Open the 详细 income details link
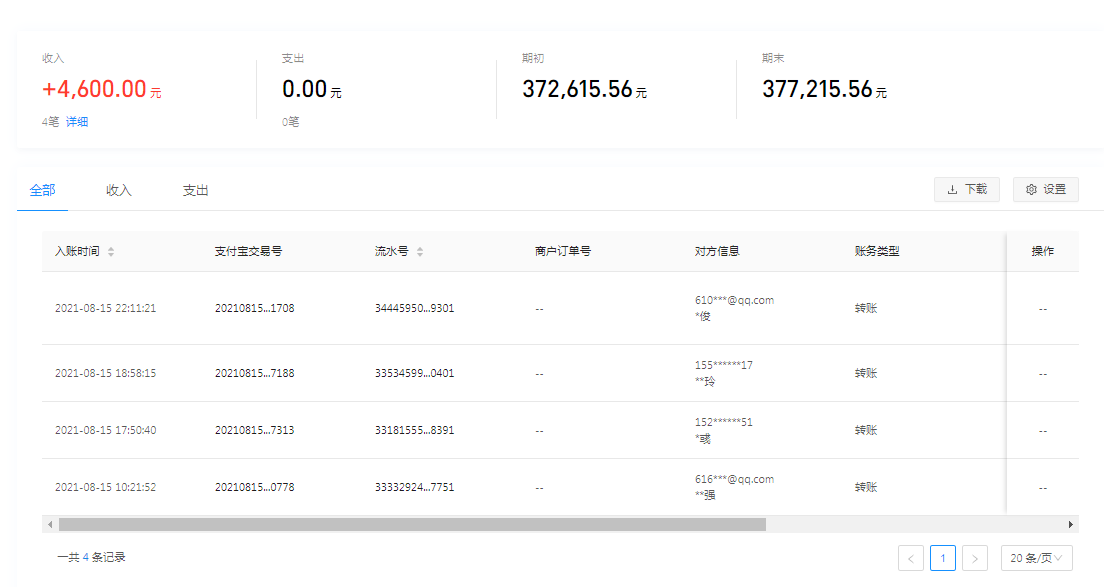The height and width of the screenshot is (587, 1104). point(77,122)
